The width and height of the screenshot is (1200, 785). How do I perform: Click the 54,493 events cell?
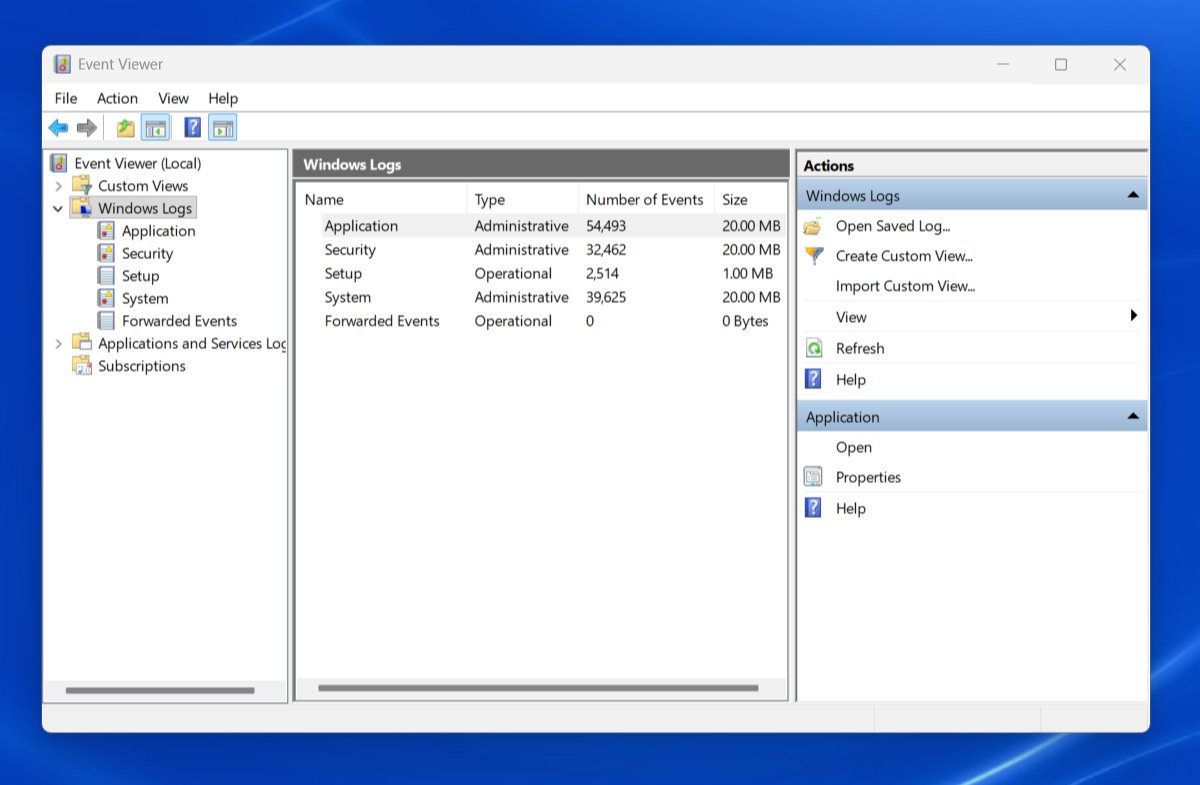pyautogui.click(x=606, y=226)
